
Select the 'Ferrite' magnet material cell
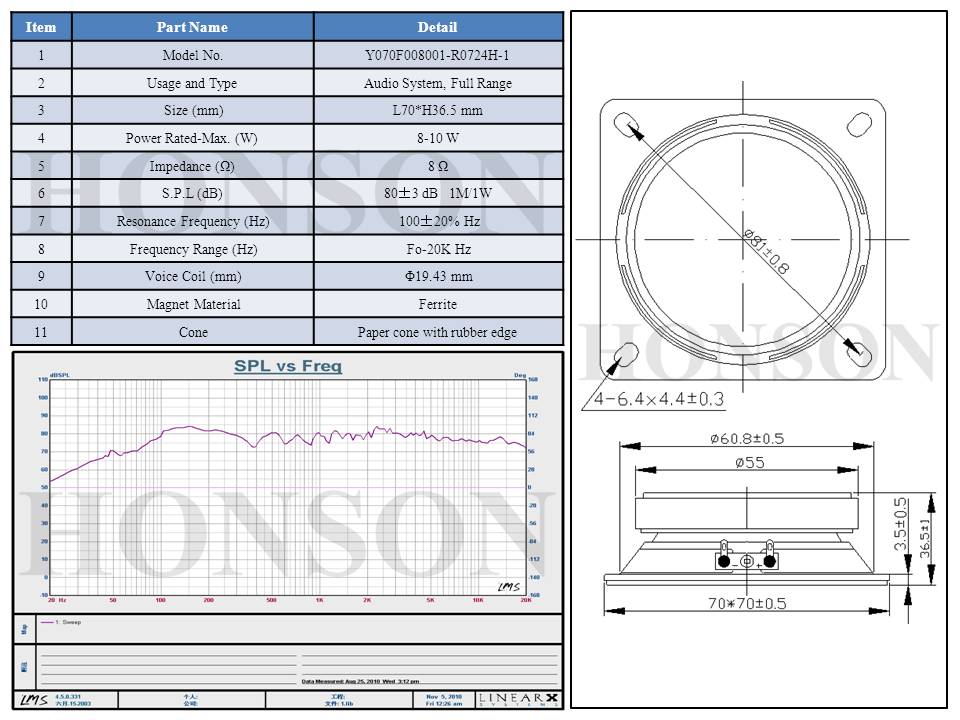pos(437,304)
